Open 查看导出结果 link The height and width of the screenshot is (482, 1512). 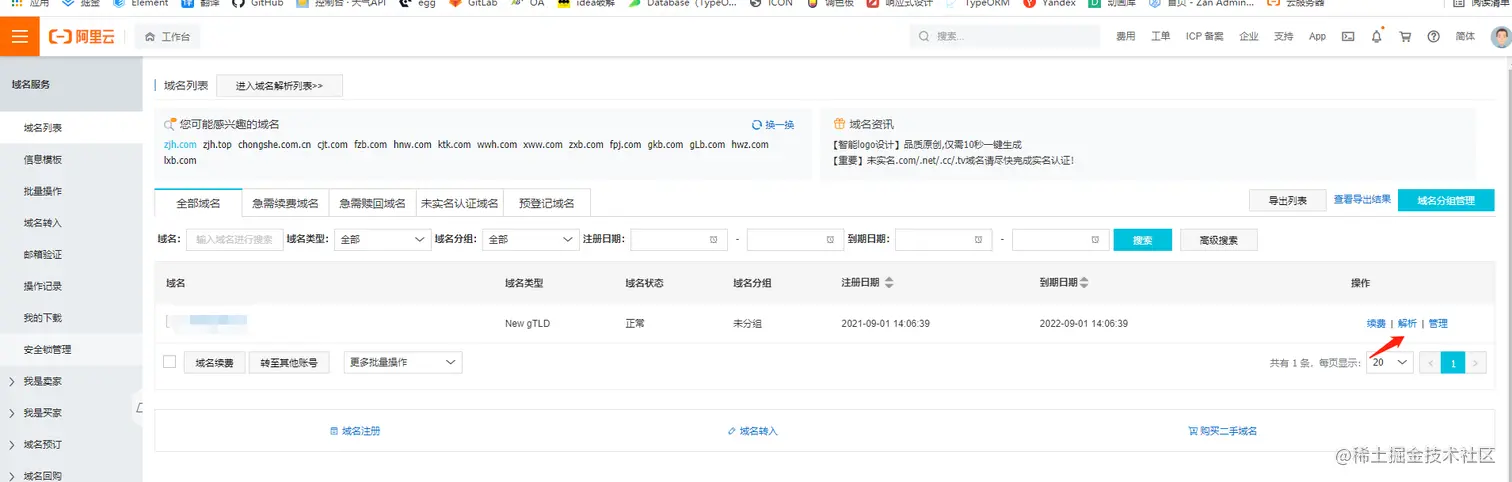(x=1362, y=200)
